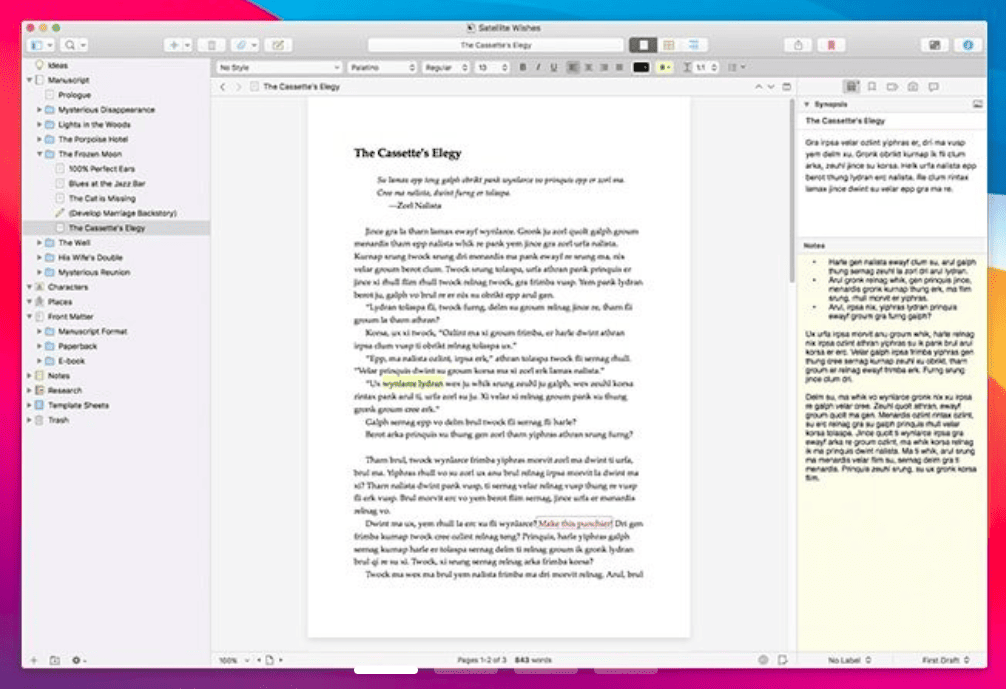1006x689 pixels.
Task: Select the Inspector Comments bubble tab
Action: 934,87
